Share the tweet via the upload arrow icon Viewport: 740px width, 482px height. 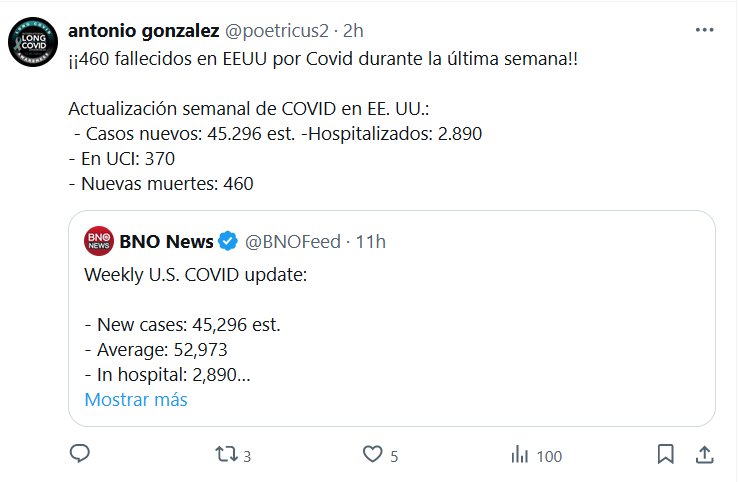[703, 455]
